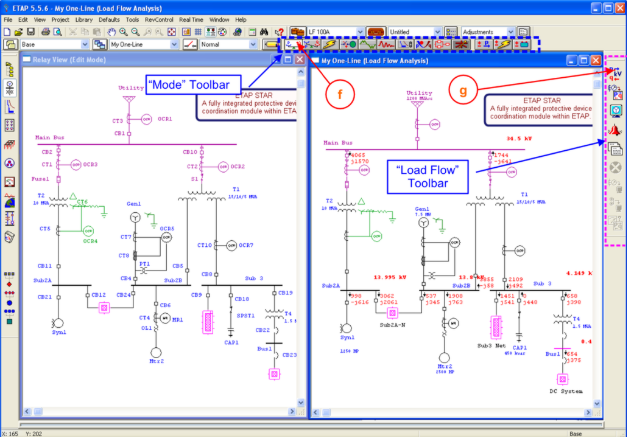This screenshot has width=627, height=437.
Task: Open Load Flow Report Manager icon
Action: click(x=616, y=149)
